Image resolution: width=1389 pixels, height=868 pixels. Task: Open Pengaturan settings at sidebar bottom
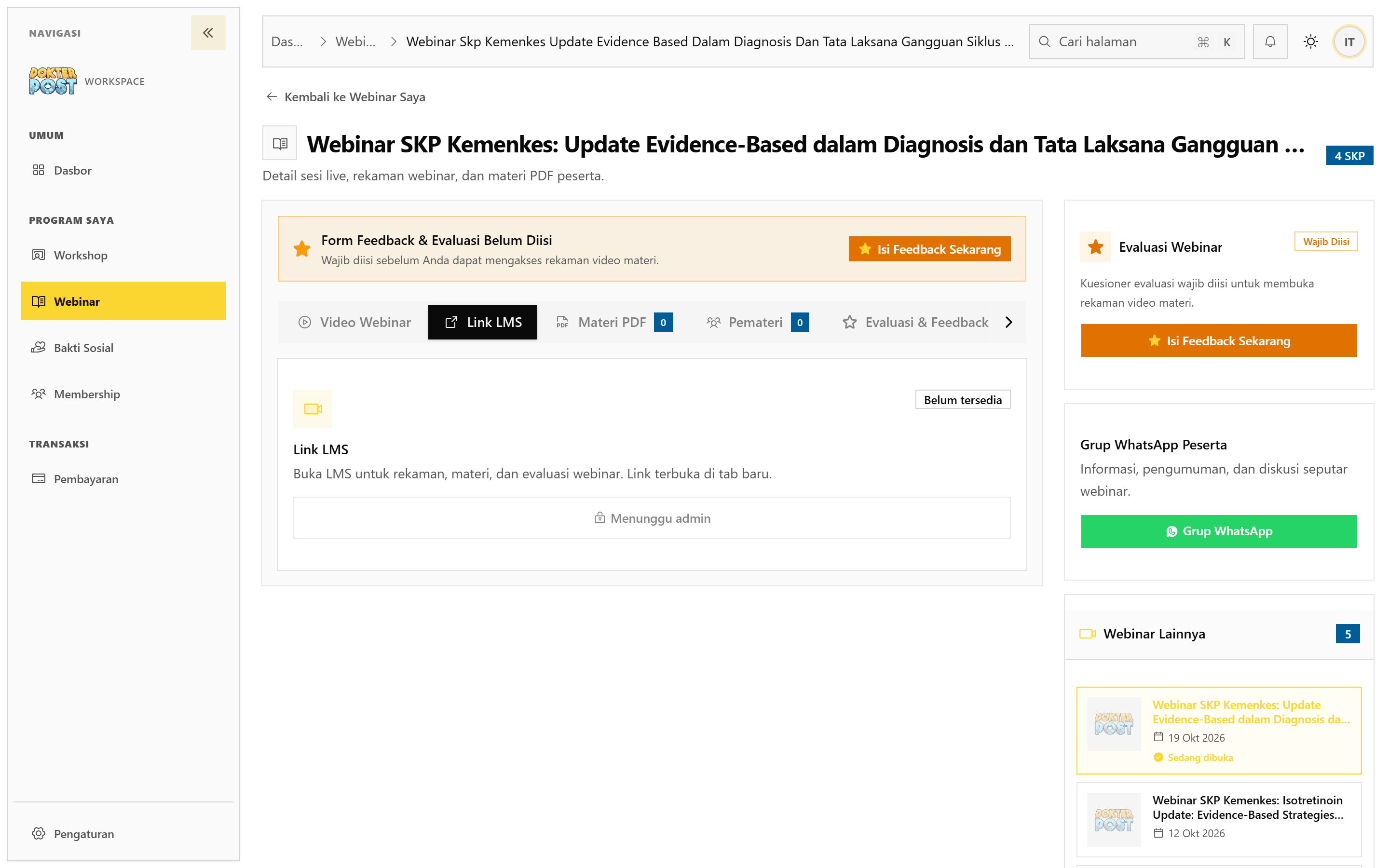point(123,833)
